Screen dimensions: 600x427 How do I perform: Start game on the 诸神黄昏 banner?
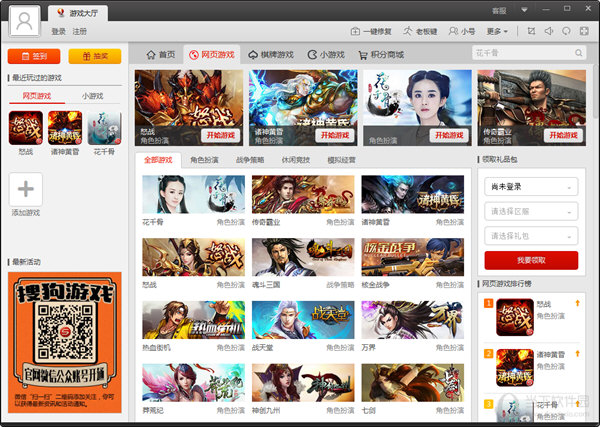(335, 135)
